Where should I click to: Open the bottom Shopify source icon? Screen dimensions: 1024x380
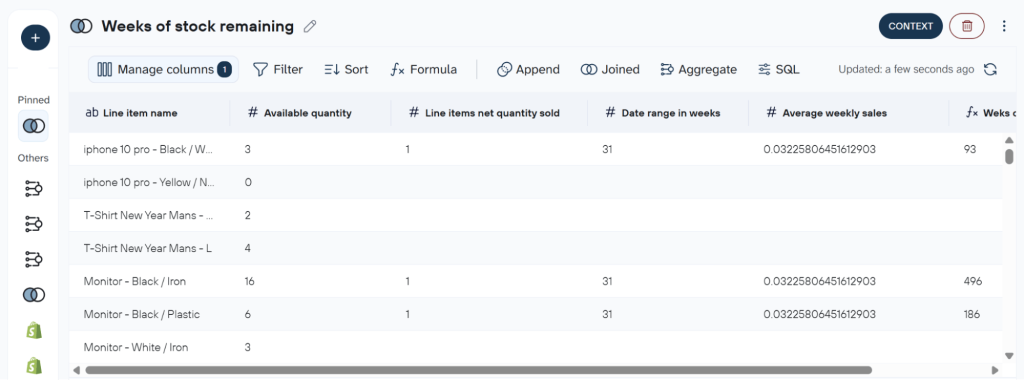[33, 365]
